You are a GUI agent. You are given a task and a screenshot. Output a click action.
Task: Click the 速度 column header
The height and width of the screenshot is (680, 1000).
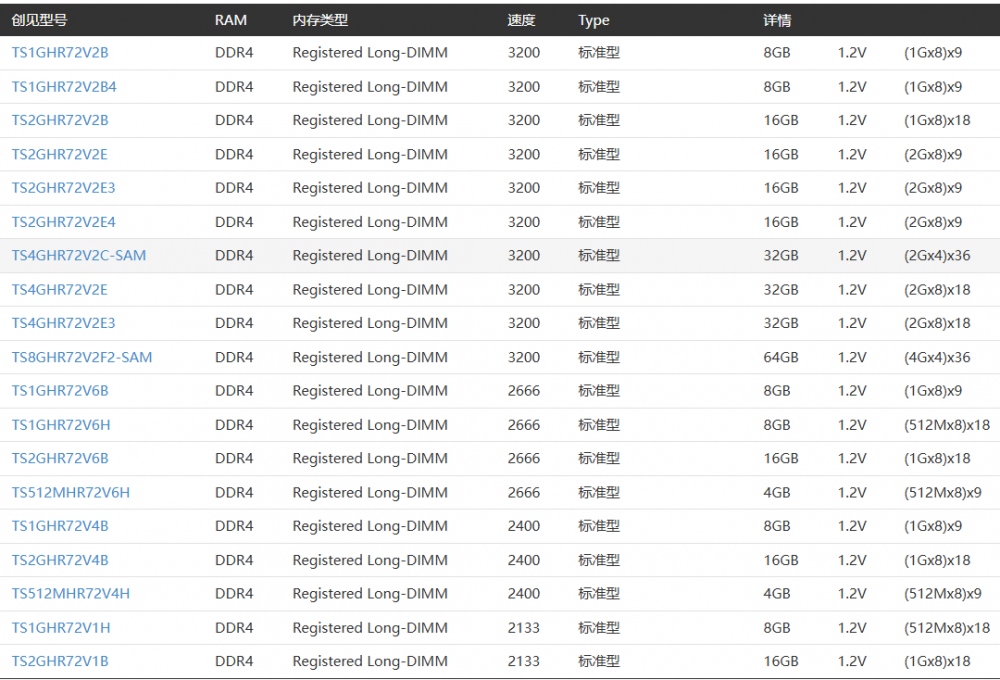click(521, 20)
